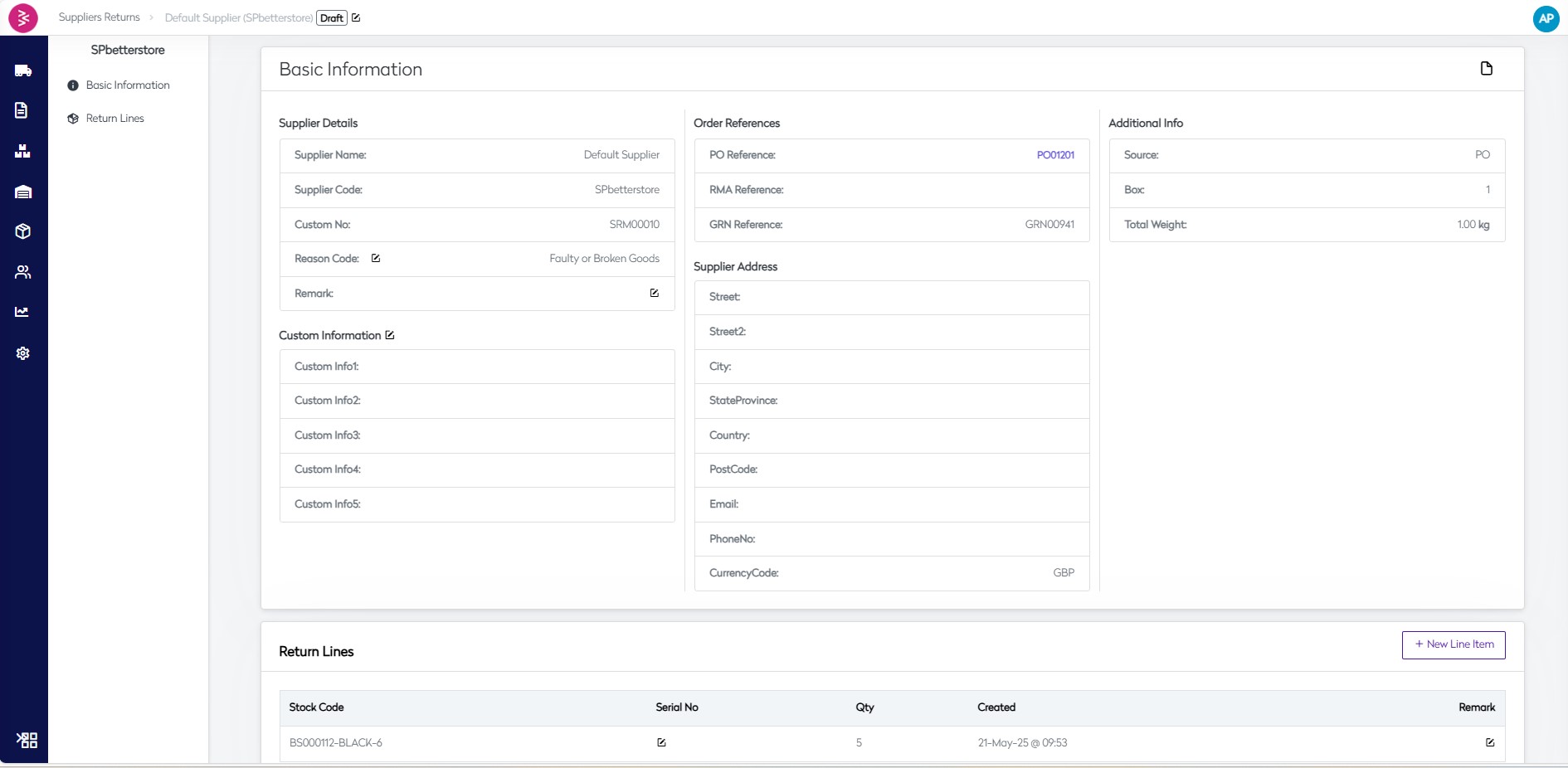Edit remark on the return line row

pyautogui.click(x=1489, y=742)
